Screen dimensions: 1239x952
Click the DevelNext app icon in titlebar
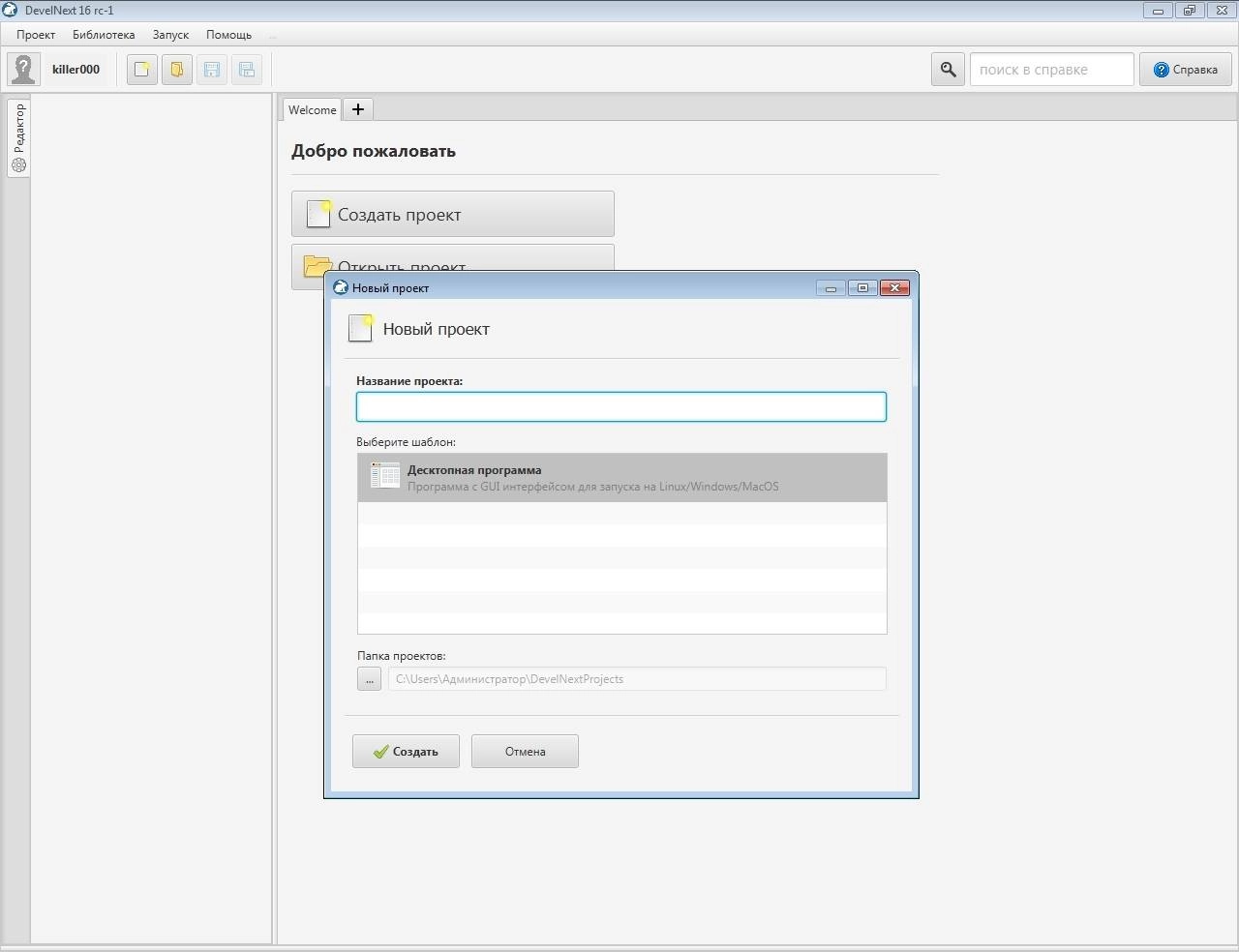tap(11, 10)
